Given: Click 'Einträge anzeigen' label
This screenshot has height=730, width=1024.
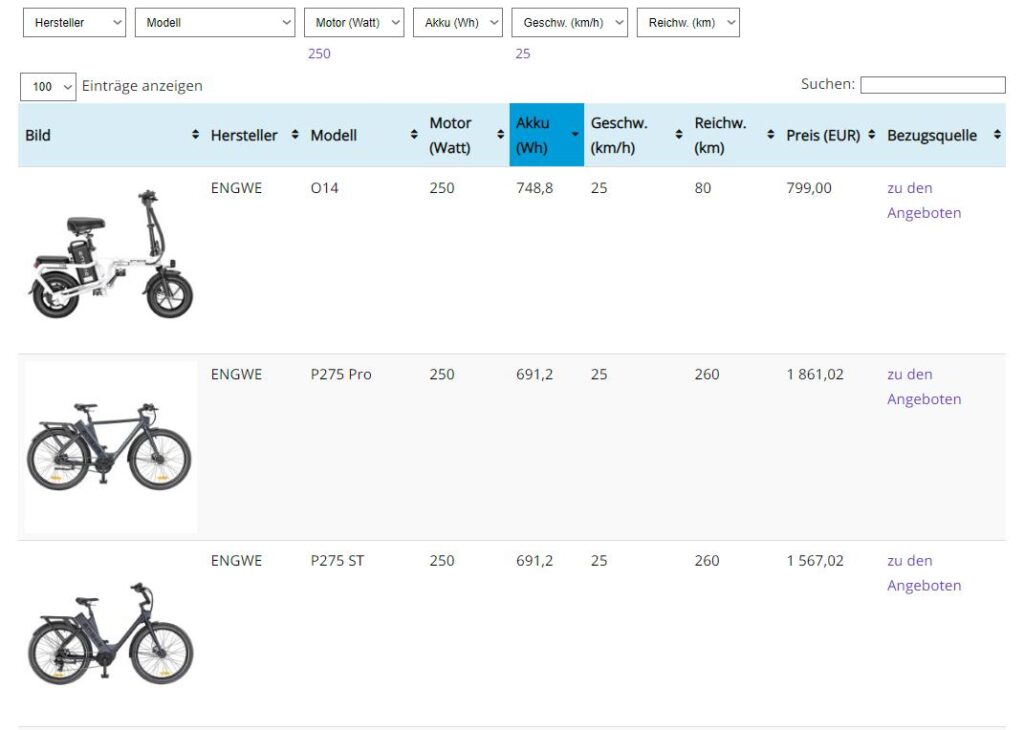Looking at the screenshot, I should pyautogui.click(x=142, y=86).
